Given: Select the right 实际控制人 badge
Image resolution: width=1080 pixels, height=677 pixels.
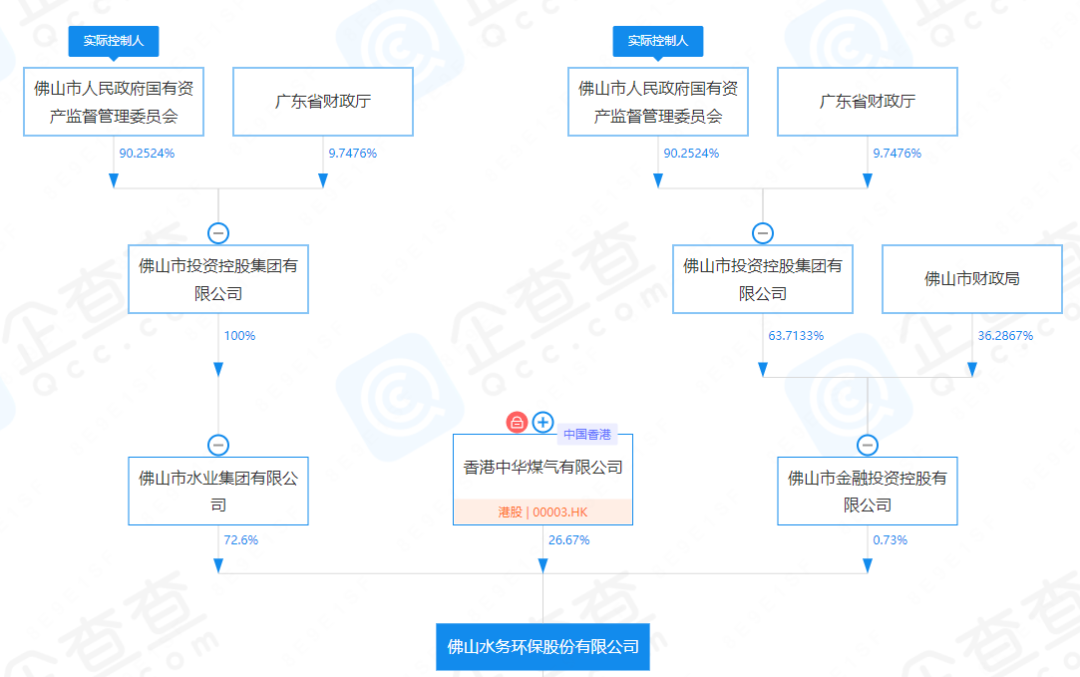Looking at the screenshot, I should click(x=658, y=41).
